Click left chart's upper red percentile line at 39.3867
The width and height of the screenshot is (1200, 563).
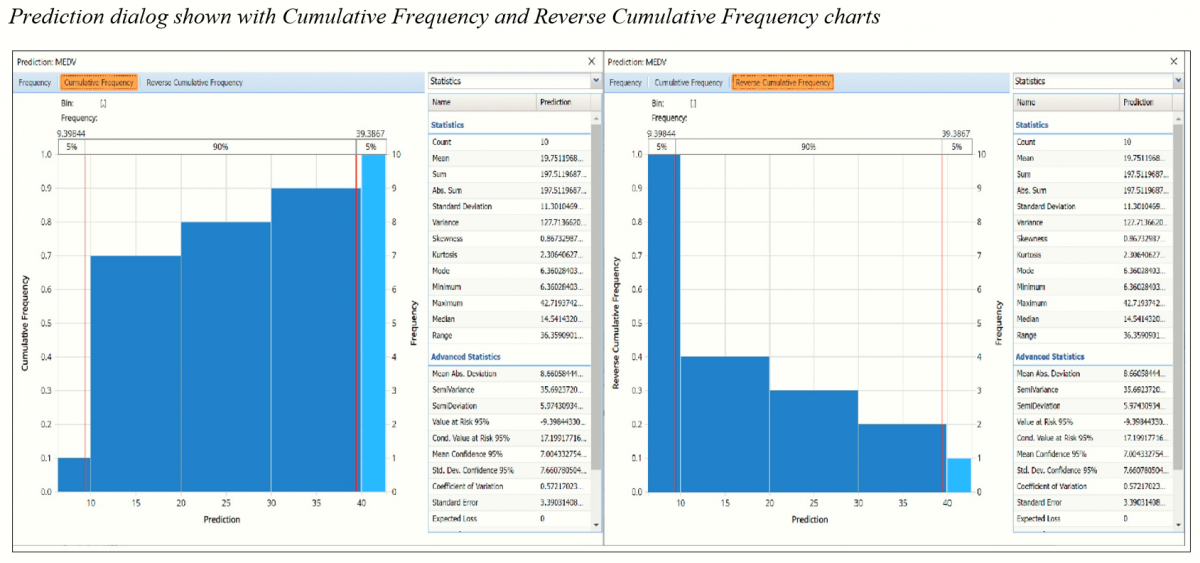357,320
